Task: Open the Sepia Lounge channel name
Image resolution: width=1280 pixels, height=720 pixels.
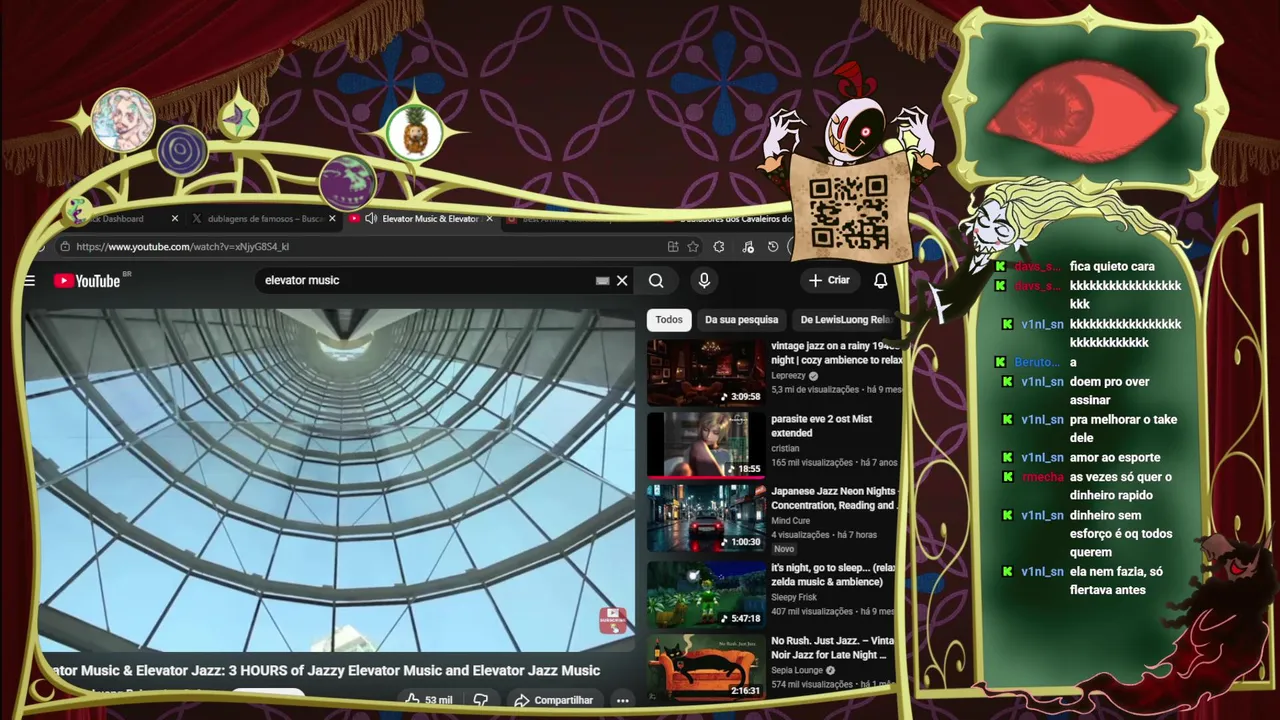Action: tap(796, 670)
